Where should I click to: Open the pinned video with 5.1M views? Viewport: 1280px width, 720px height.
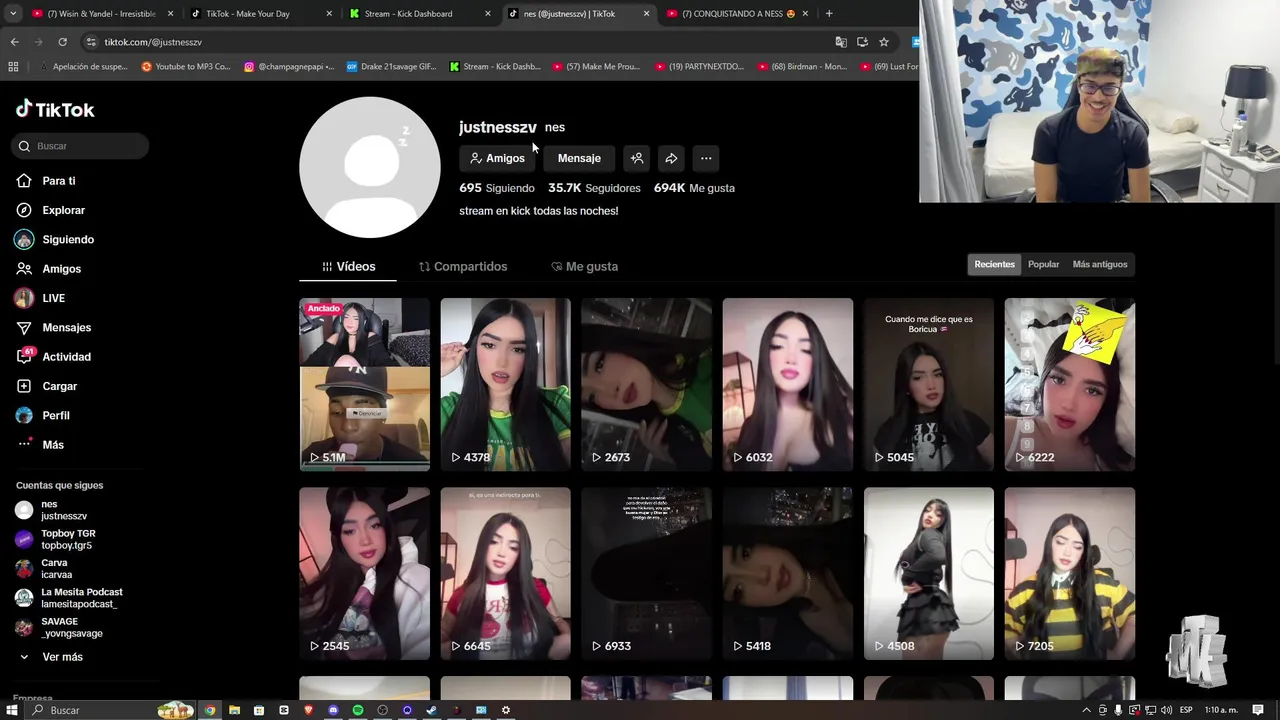[x=364, y=384]
